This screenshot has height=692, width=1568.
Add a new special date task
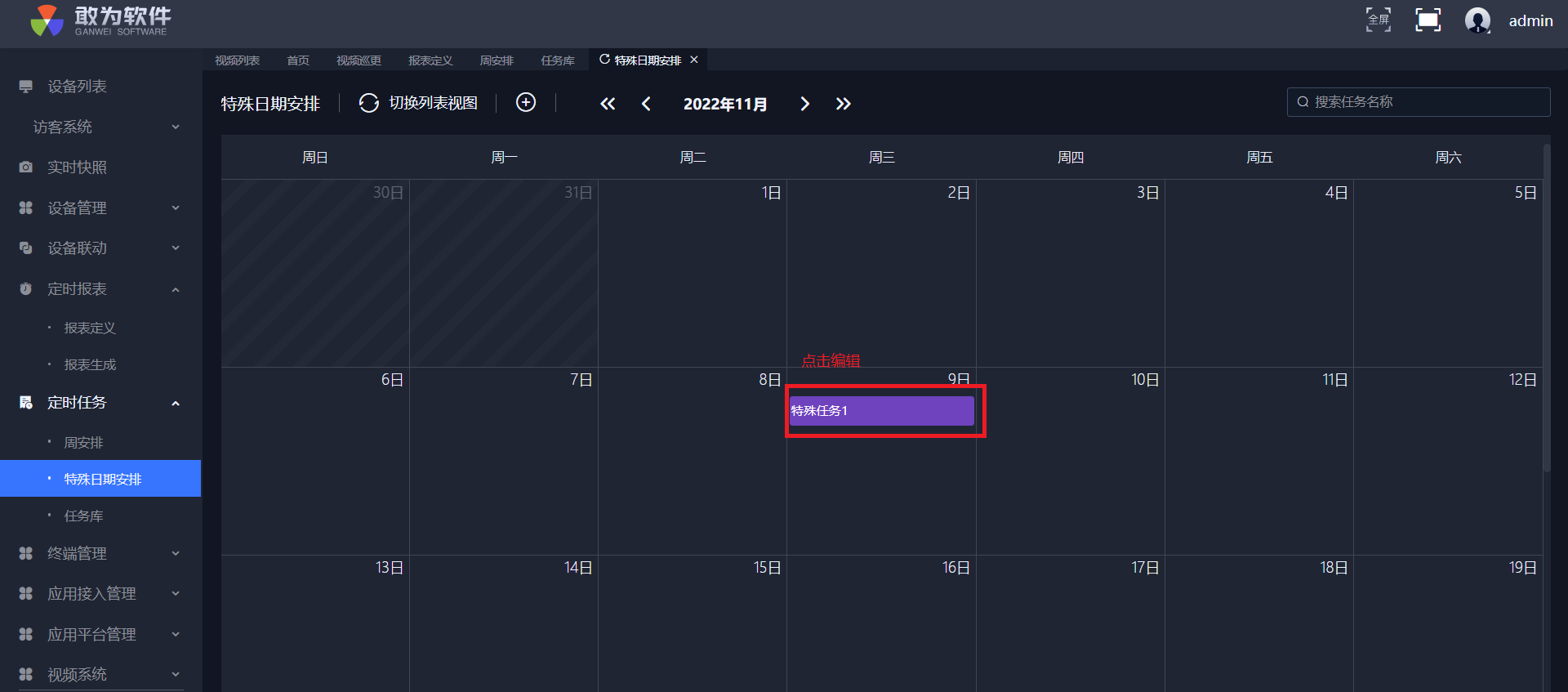pos(526,102)
